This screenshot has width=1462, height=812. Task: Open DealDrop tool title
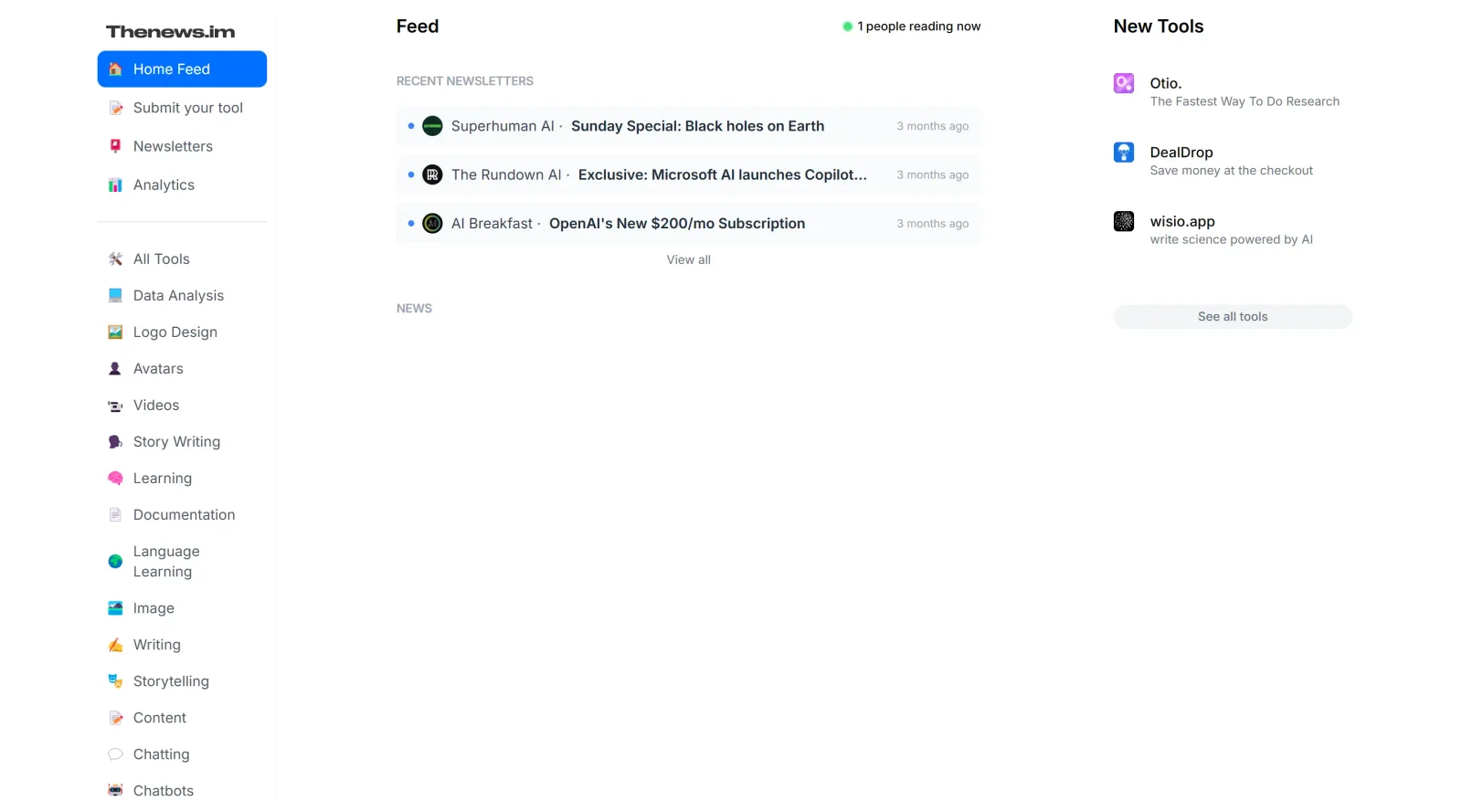pos(1181,153)
